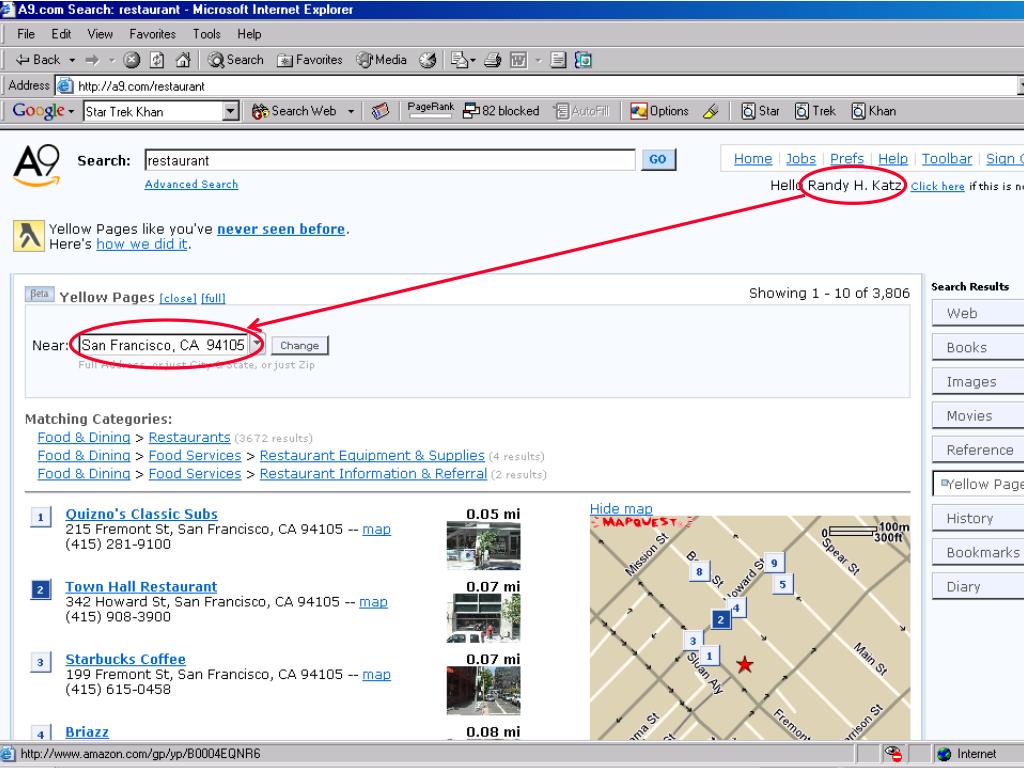Open the Edit menu
The width and height of the screenshot is (1024, 768).
tap(61, 34)
